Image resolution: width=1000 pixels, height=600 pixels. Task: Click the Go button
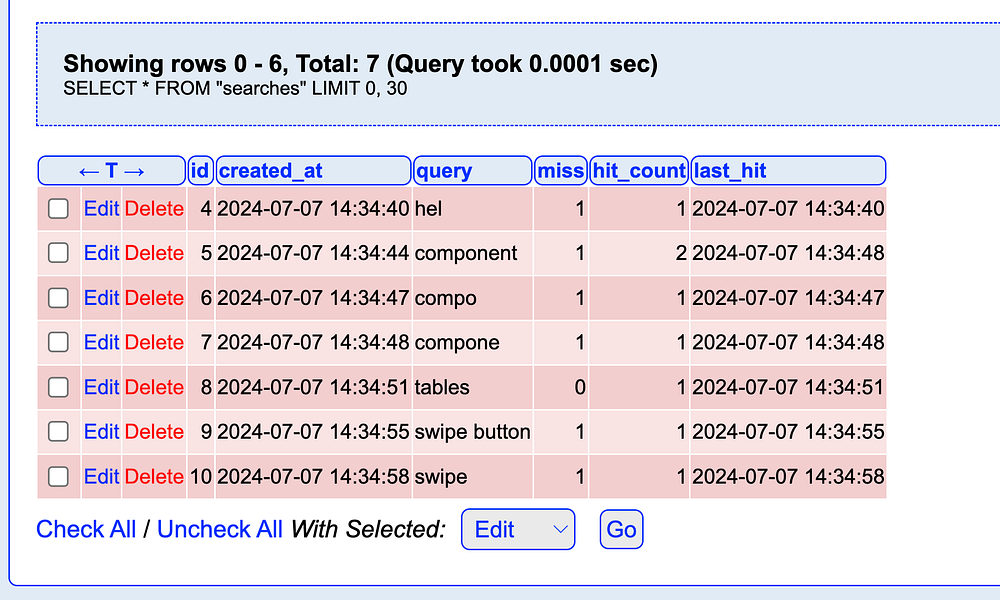pyautogui.click(x=621, y=529)
